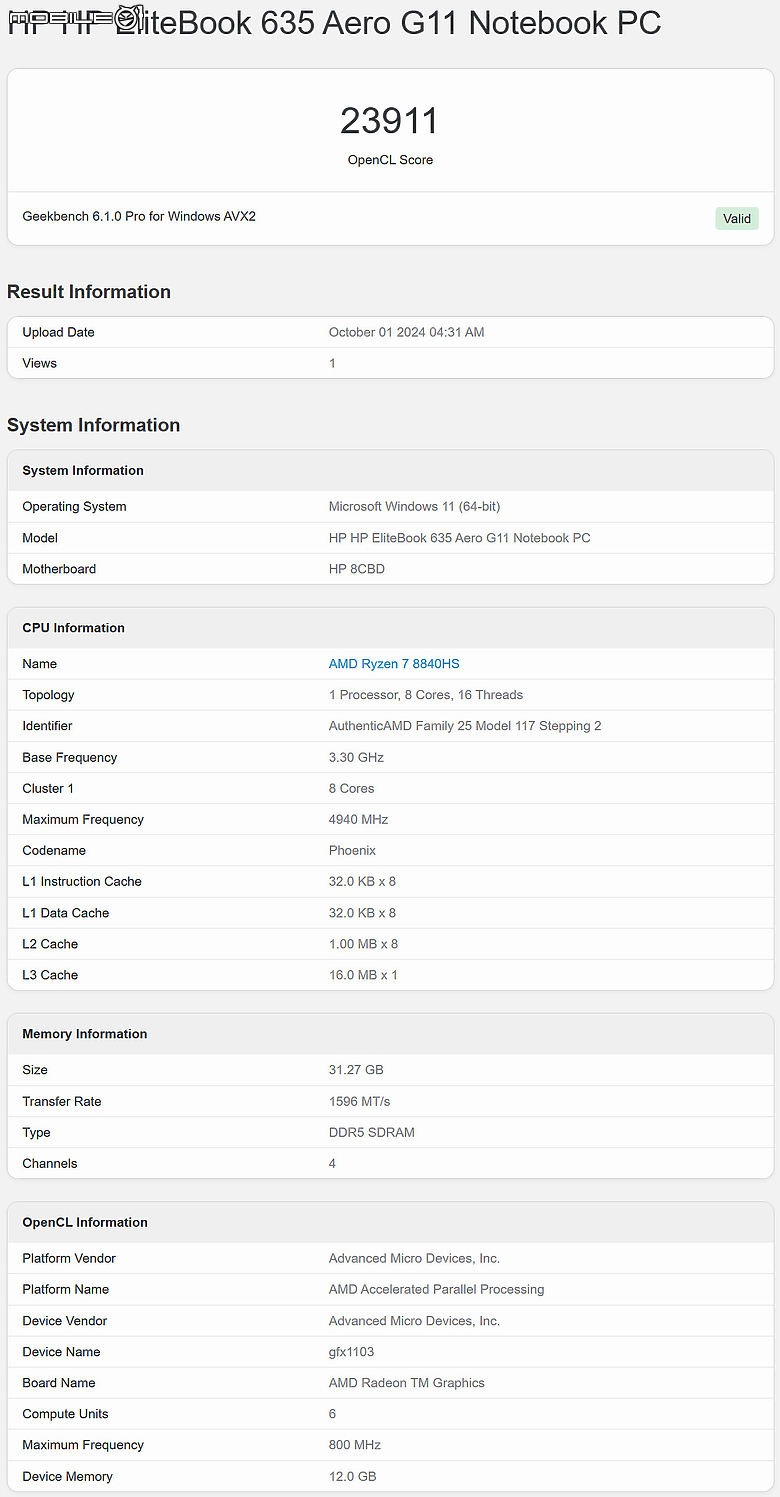This screenshot has height=1497, width=780.
Task: Select upload date October 01 2024 04:31 AM
Action: [406, 332]
